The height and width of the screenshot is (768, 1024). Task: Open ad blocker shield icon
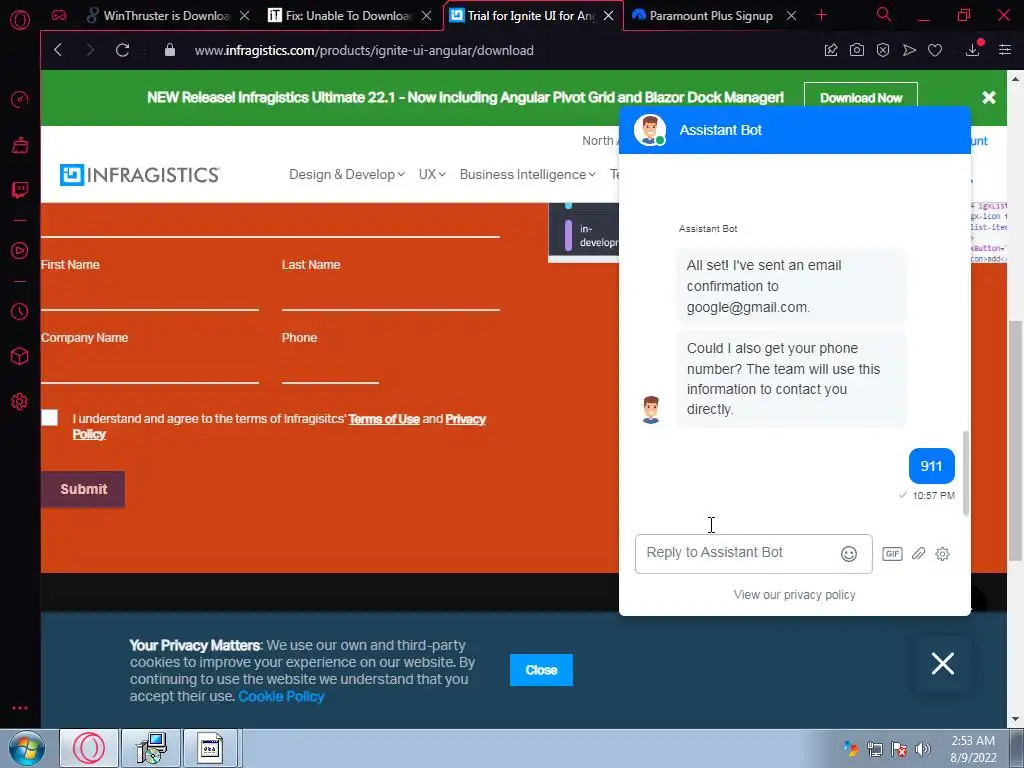pos(883,50)
